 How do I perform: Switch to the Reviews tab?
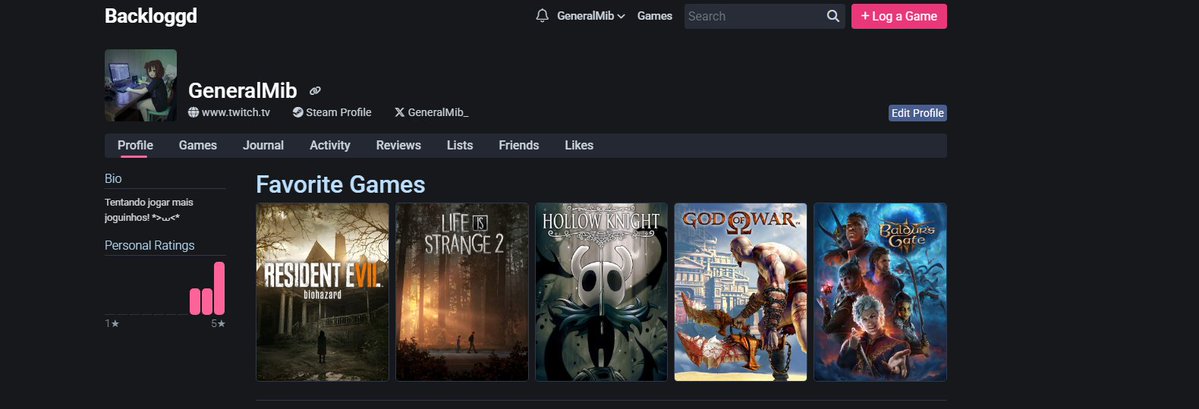[398, 145]
